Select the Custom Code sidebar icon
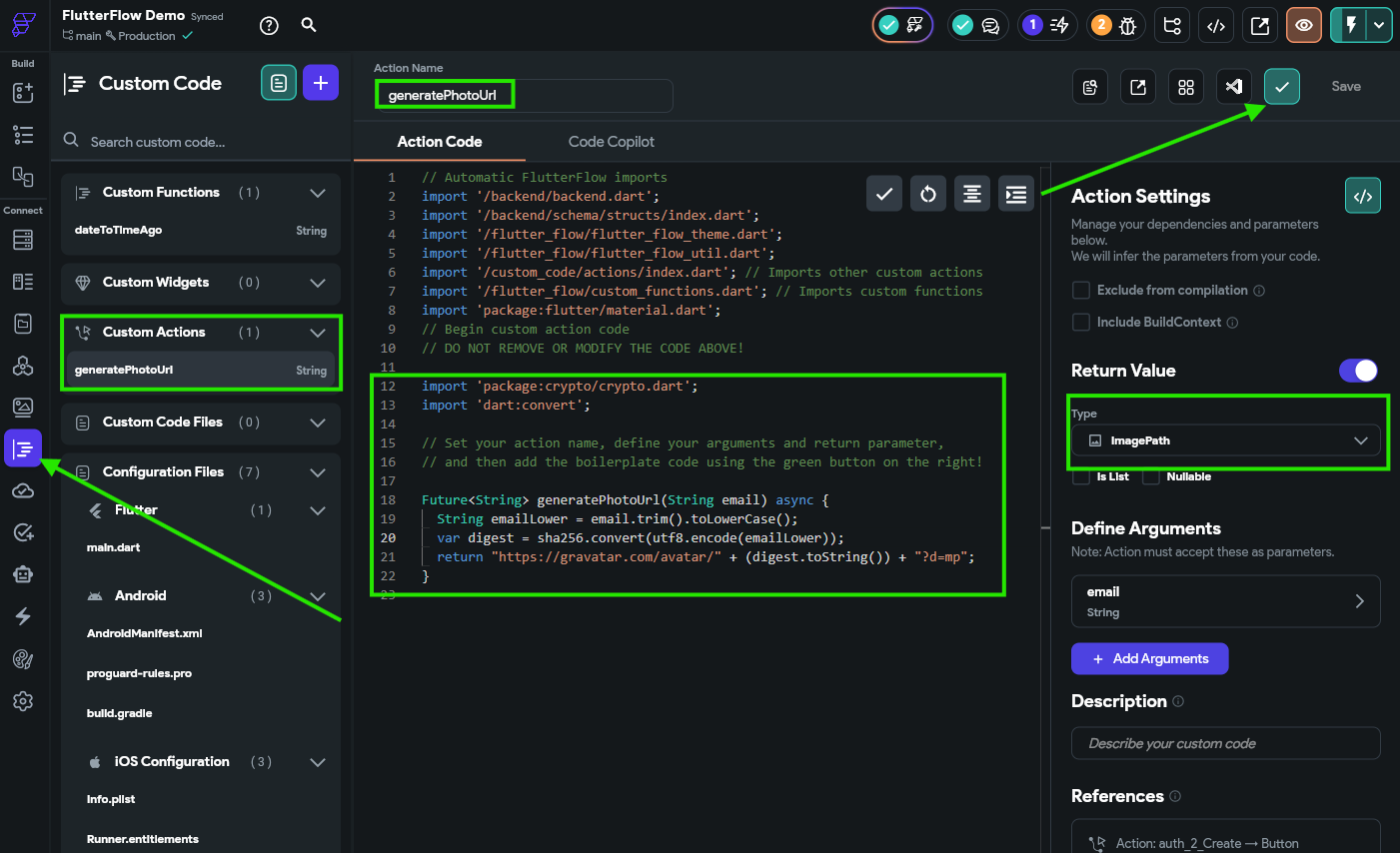The height and width of the screenshot is (853, 1400). coord(23,448)
